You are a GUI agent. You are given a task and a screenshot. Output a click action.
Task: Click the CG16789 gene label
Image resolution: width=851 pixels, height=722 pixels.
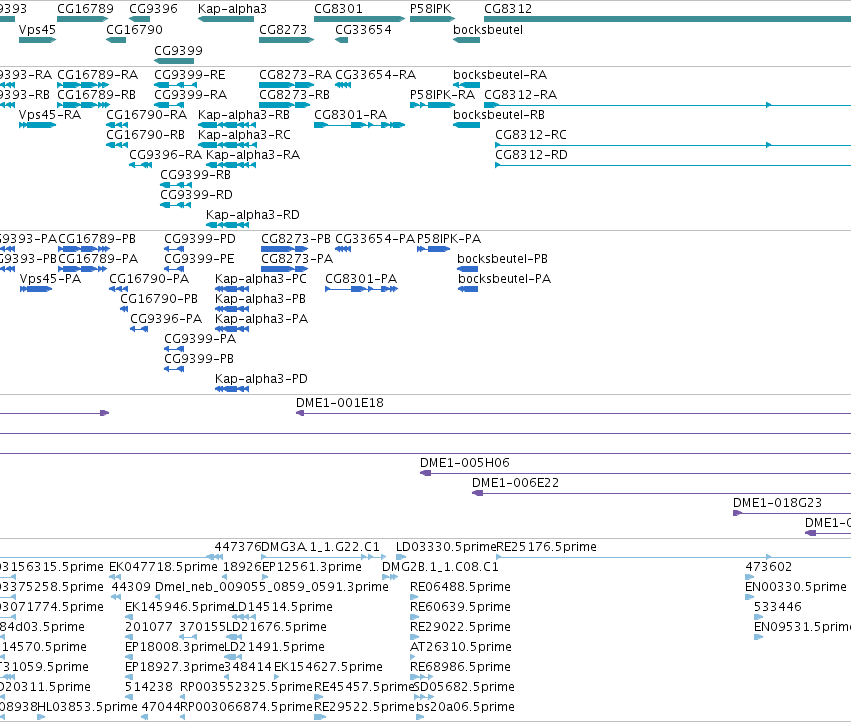[x=85, y=9]
